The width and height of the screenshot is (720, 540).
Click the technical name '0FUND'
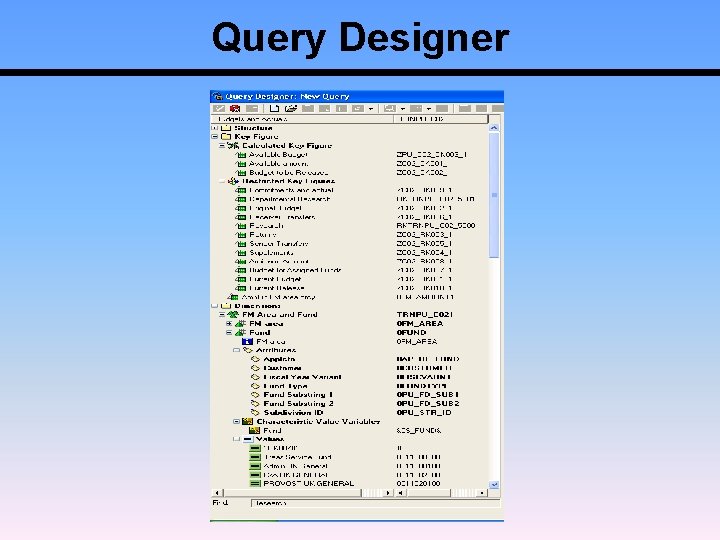pyautogui.click(x=411, y=332)
